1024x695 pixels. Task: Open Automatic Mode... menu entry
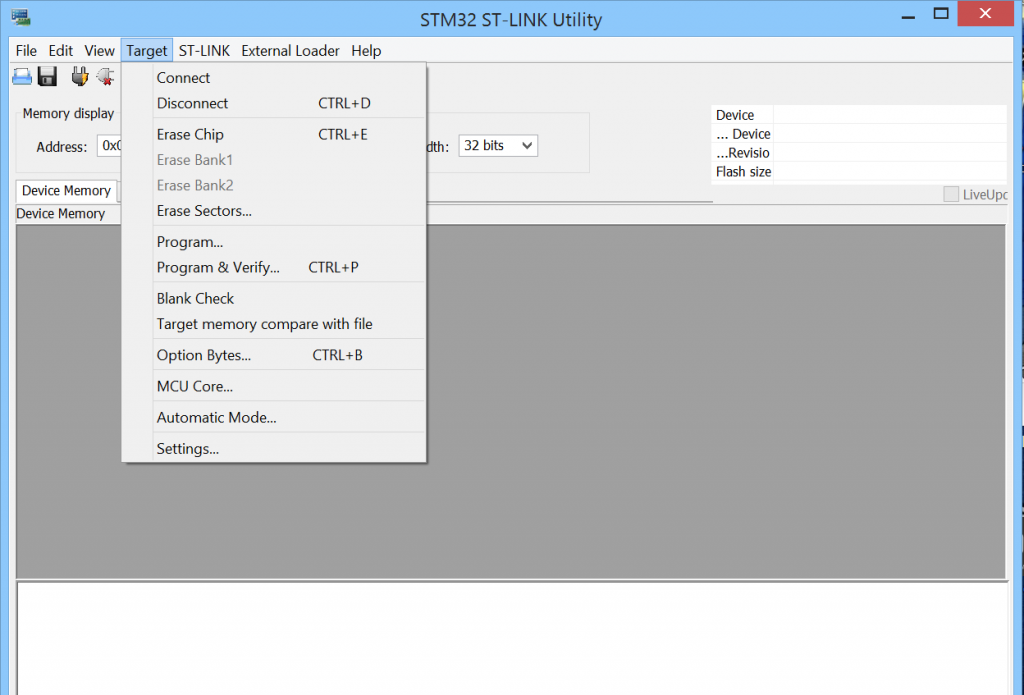pyautogui.click(x=274, y=418)
